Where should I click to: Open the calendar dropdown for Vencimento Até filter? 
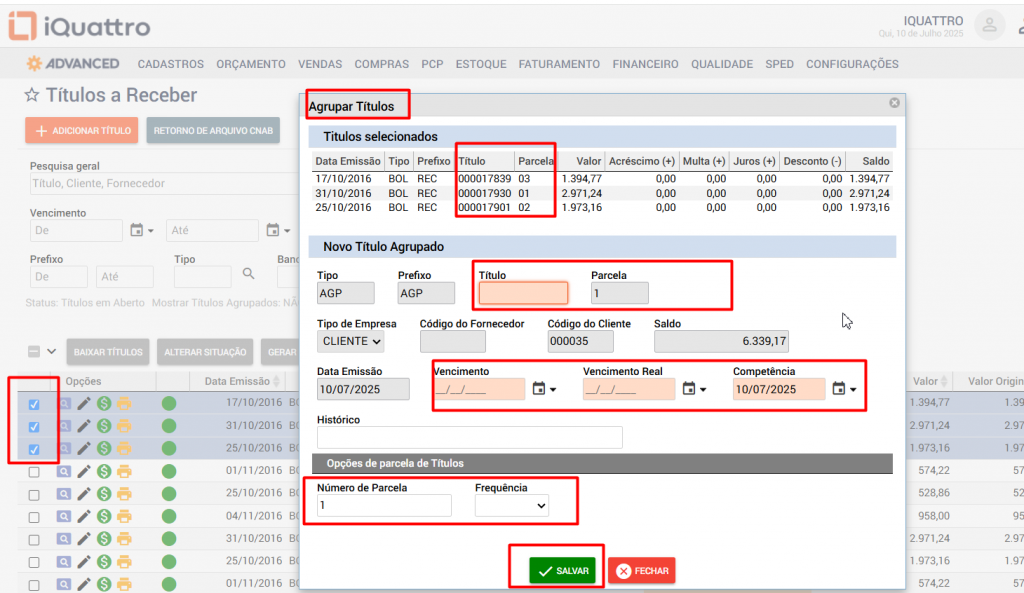click(x=278, y=231)
